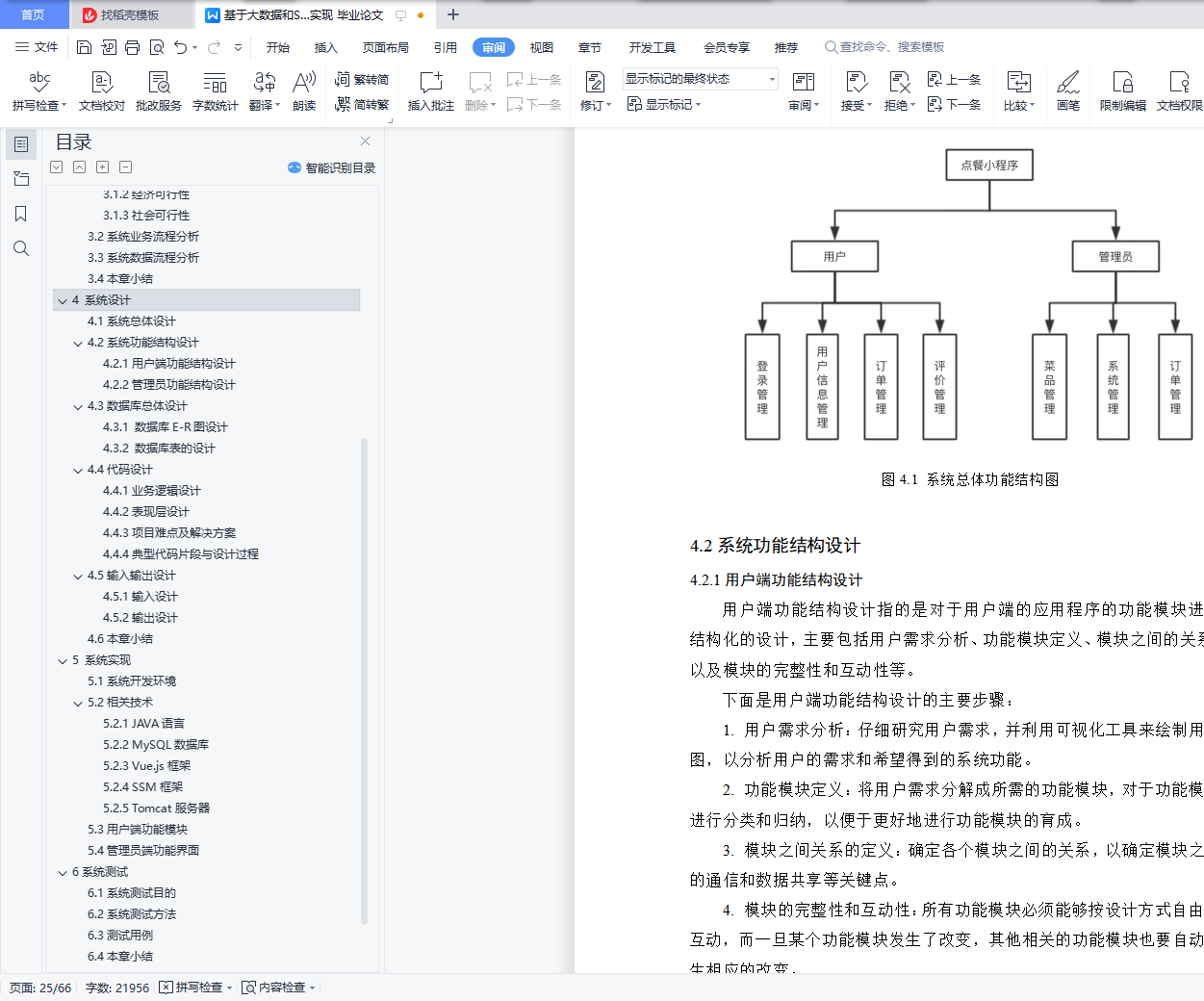This screenshot has height=1001, width=1204.
Task: Collapse '4.2 系统功能结构设计' outline node
Action: [78, 343]
